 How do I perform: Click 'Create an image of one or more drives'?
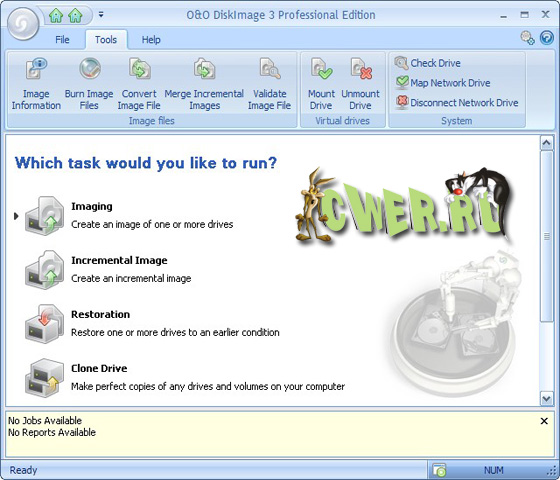(152, 224)
